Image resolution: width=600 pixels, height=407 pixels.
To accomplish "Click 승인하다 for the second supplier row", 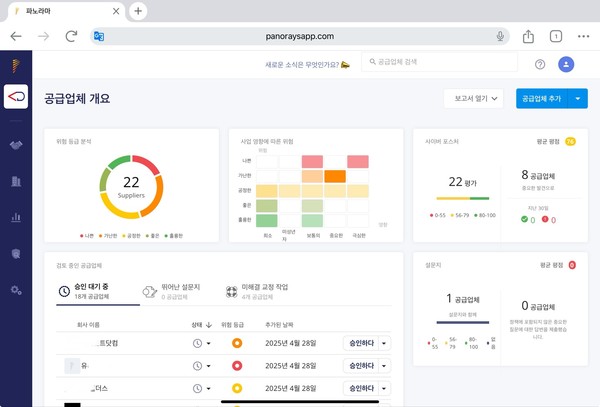I will tap(358, 365).
